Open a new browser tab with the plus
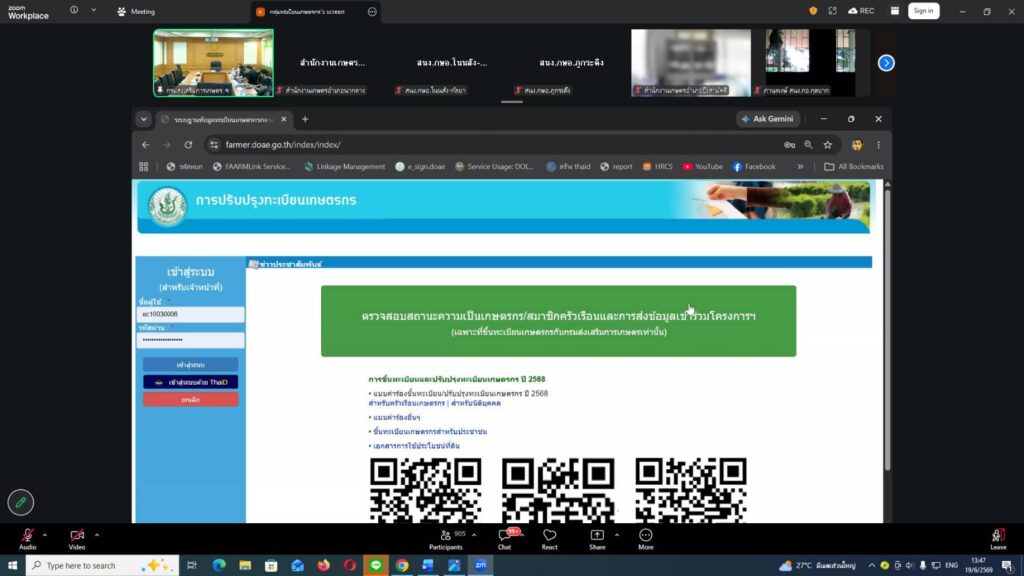Screen dimensions: 1024x576 (x=305, y=120)
